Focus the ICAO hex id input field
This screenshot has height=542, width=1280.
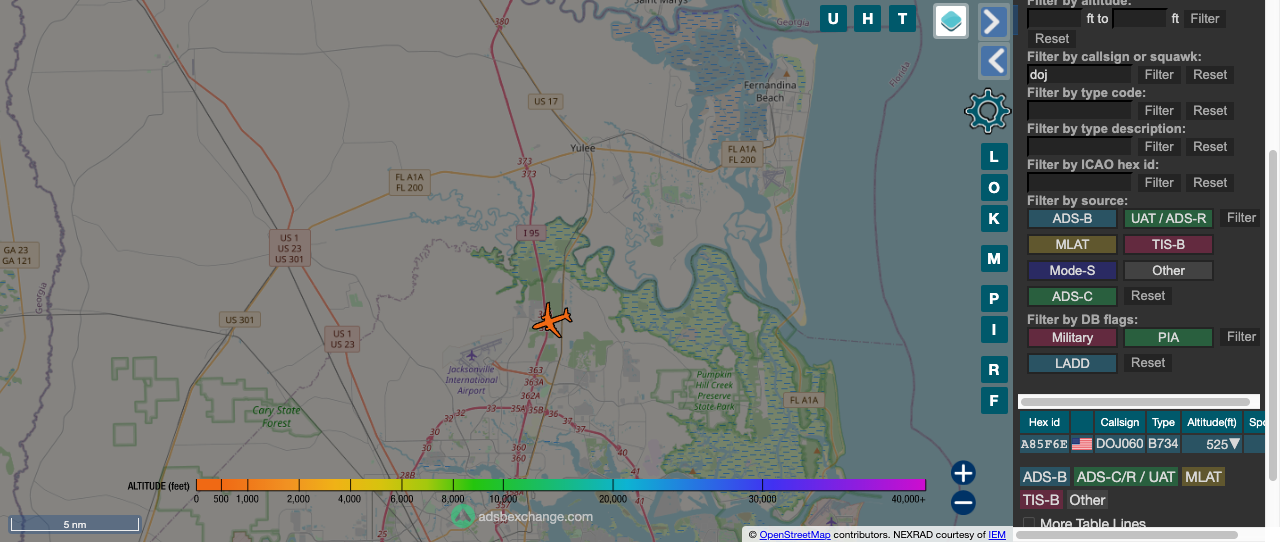(x=1080, y=182)
